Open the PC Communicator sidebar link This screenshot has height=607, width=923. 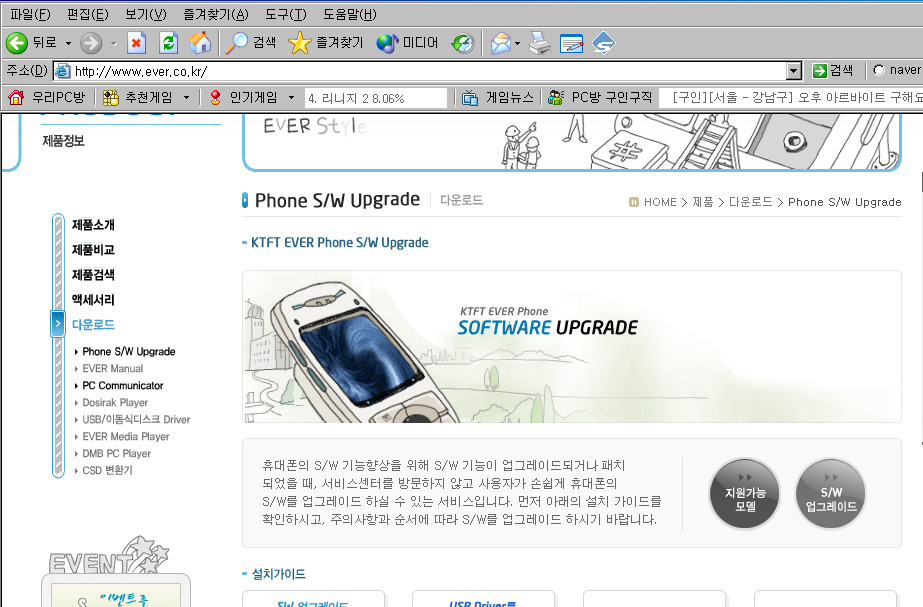(122, 386)
